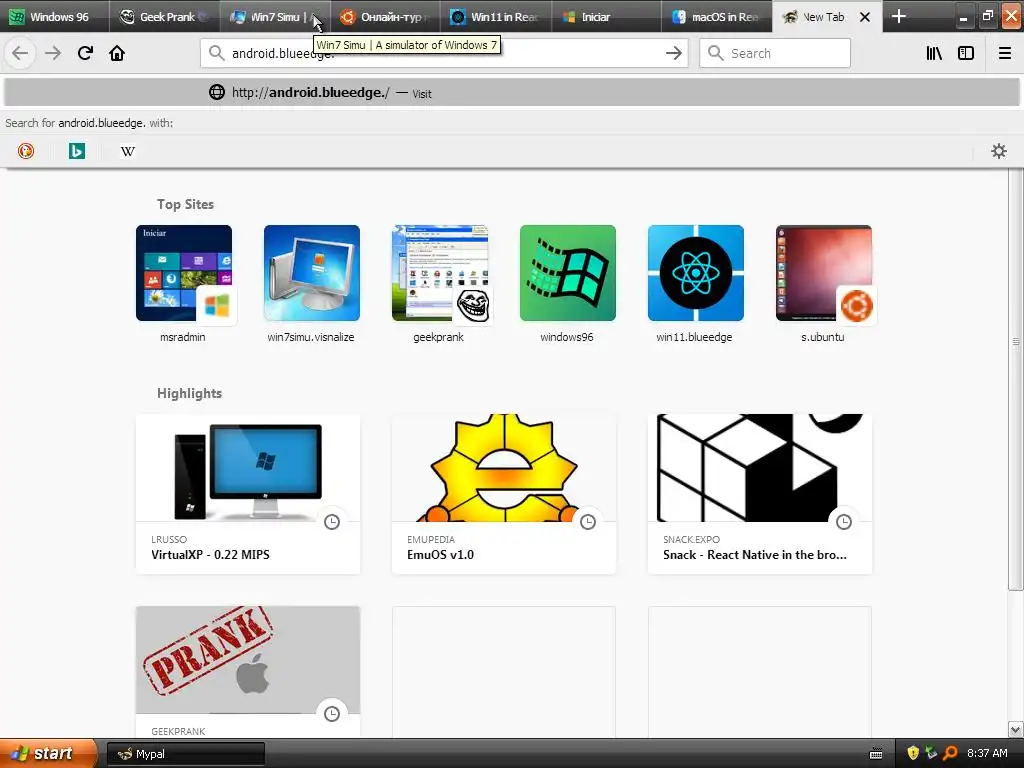1024x768 pixels.
Task: Switch to the Windows 96 tab
Action: [55, 16]
